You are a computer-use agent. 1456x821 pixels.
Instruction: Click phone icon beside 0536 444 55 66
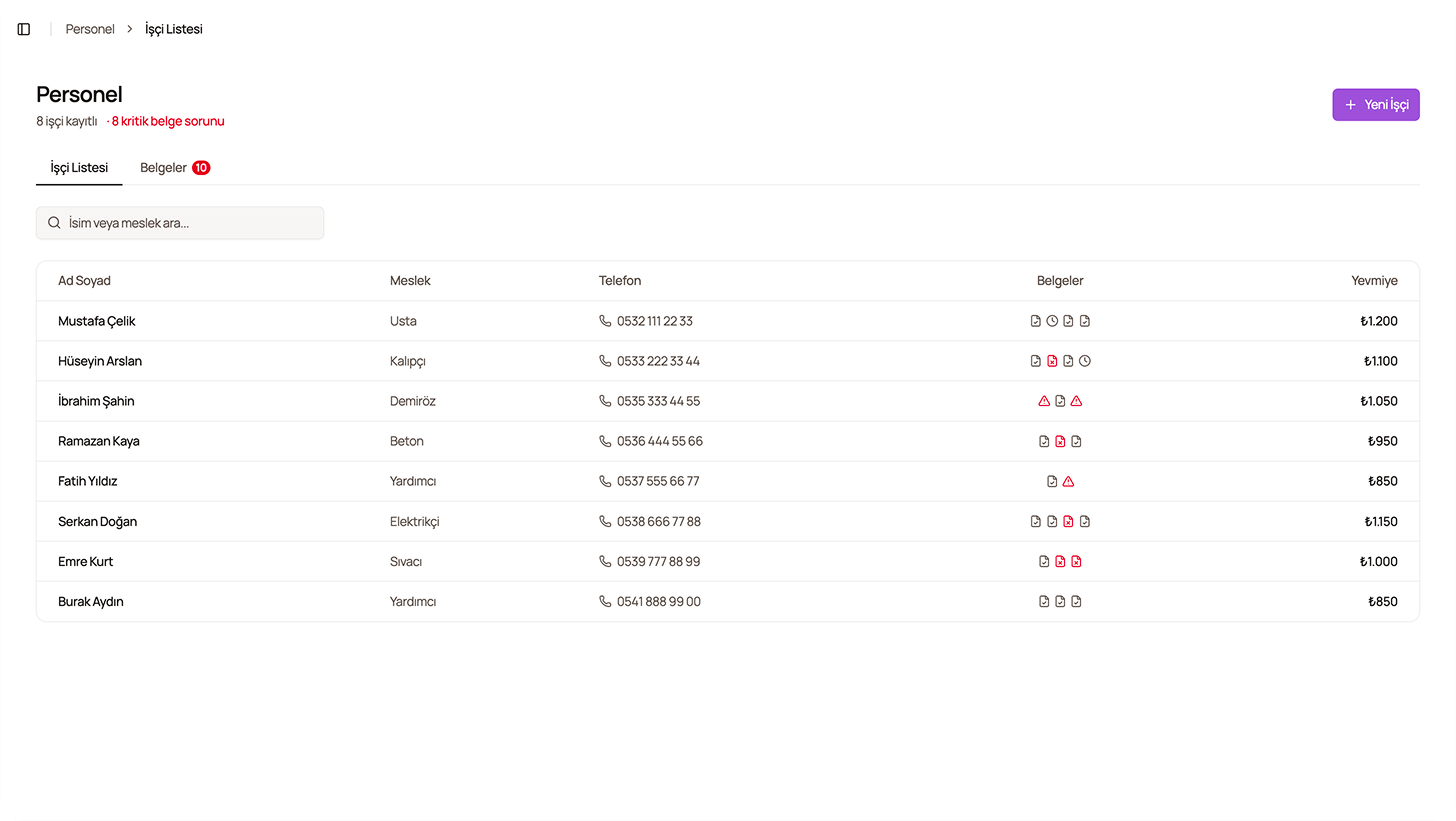pos(605,441)
